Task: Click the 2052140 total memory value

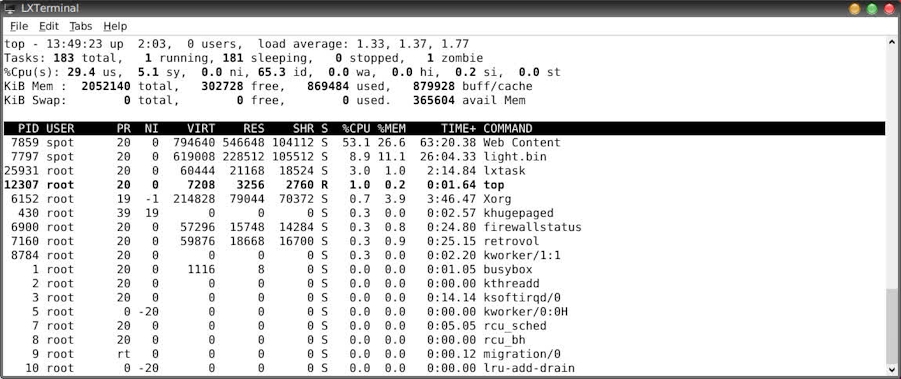Action: point(106,86)
